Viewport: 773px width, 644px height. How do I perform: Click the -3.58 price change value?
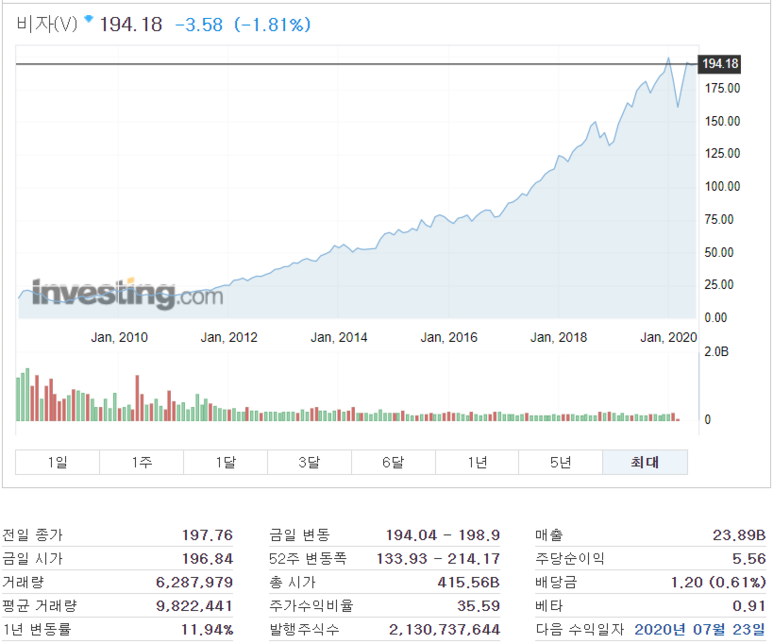click(x=199, y=25)
